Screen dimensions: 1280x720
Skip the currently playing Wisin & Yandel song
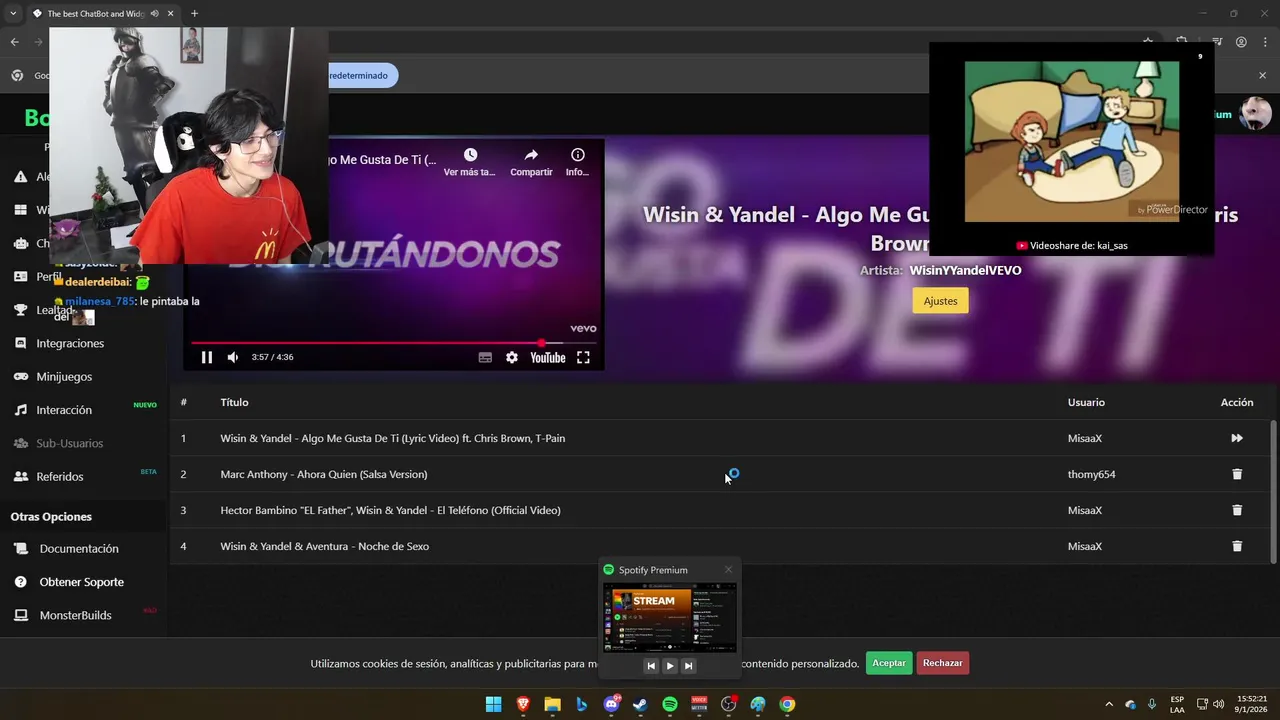[x=1237, y=438]
